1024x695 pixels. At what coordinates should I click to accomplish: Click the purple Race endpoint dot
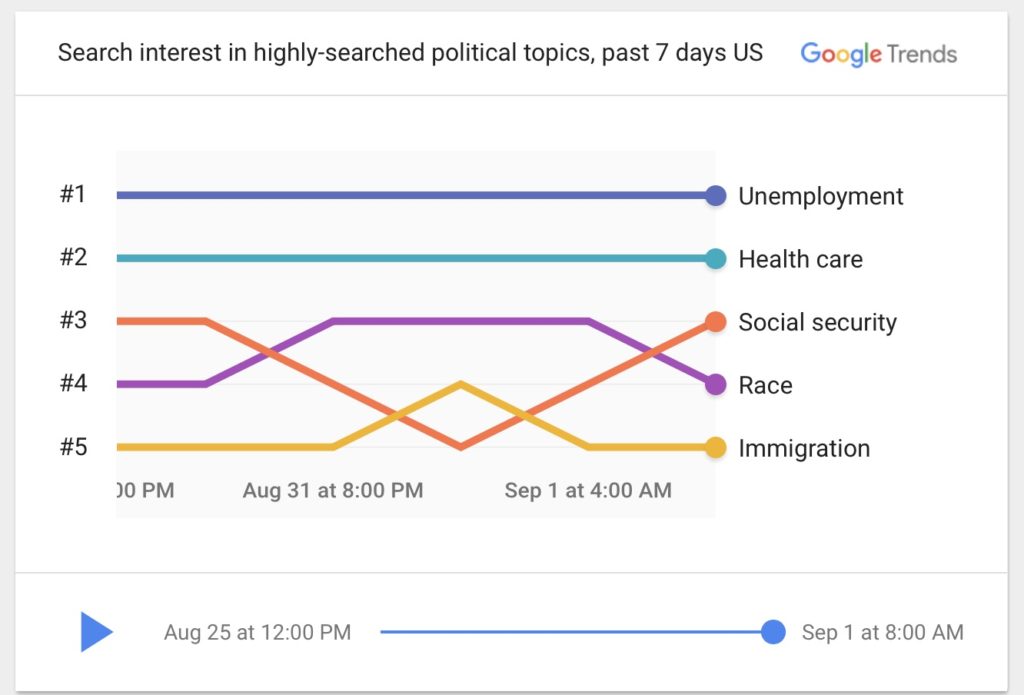(x=715, y=384)
